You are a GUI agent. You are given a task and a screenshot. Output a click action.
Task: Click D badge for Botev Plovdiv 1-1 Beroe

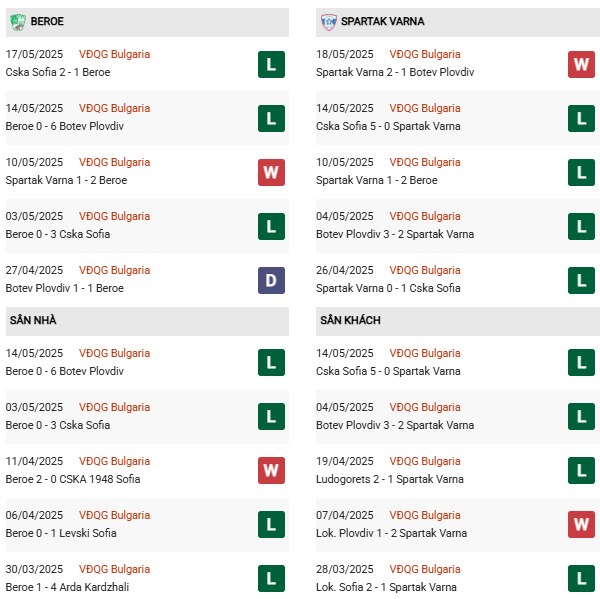point(271,280)
